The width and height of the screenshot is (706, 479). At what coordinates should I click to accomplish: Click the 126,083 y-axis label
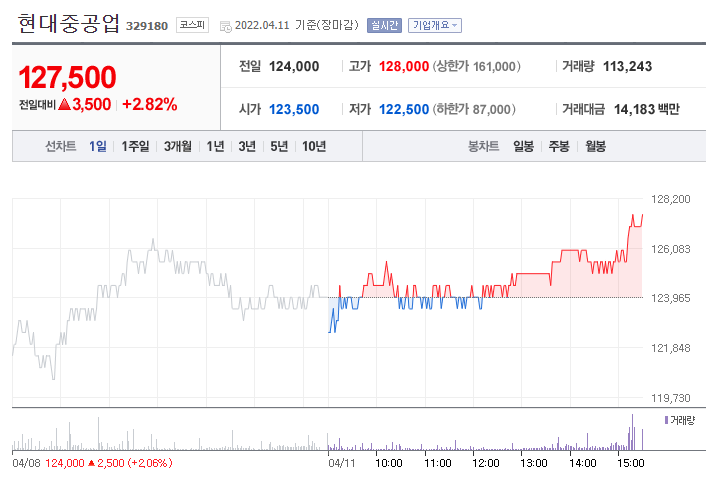click(670, 249)
